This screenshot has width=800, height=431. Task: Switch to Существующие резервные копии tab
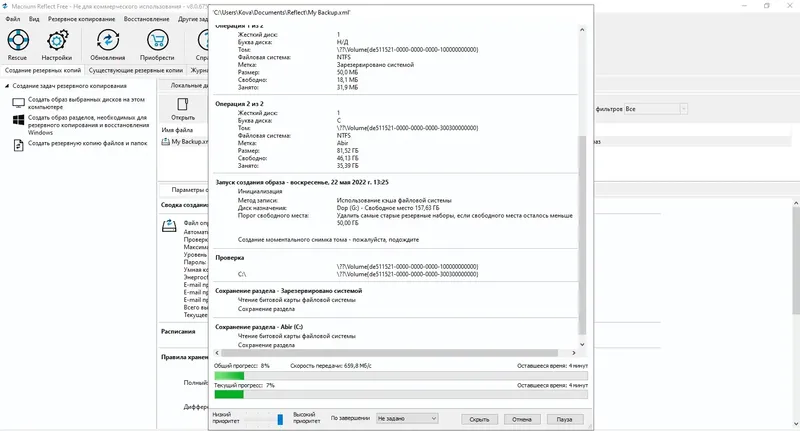(136, 70)
